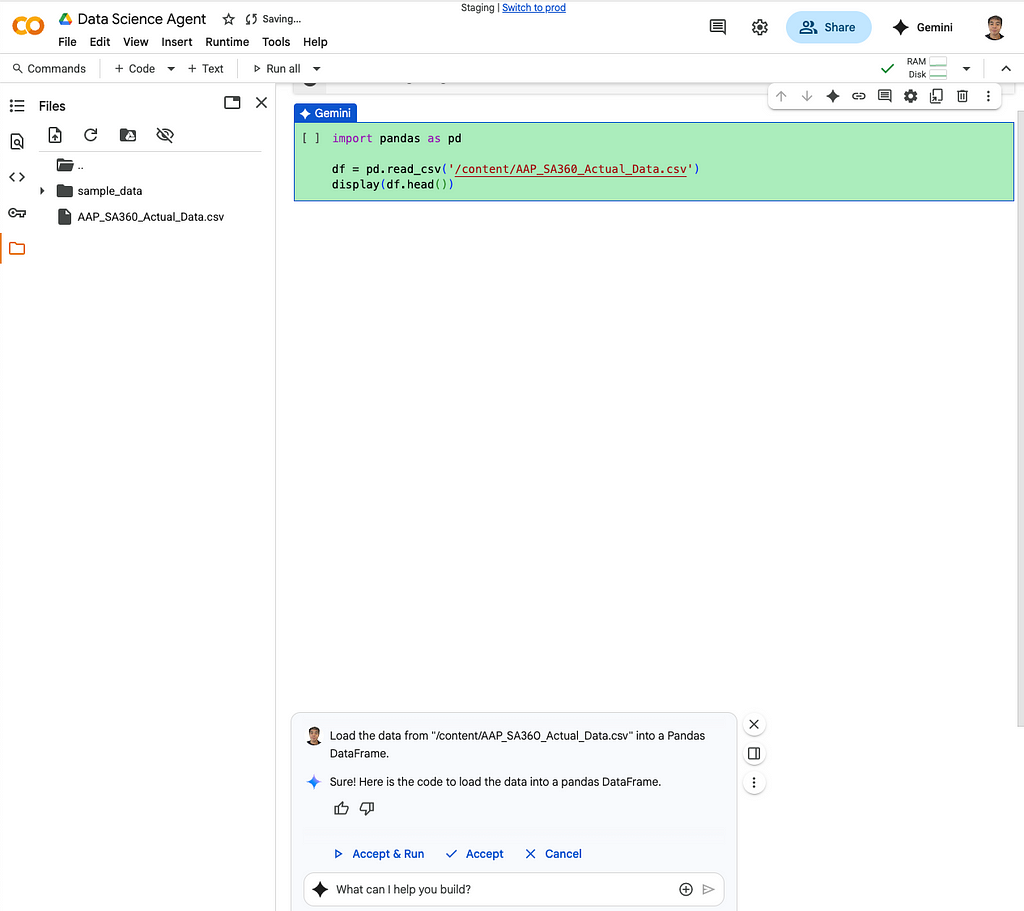Toggle the Files folder sidebar icon
This screenshot has height=911, width=1024.
(x=17, y=248)
